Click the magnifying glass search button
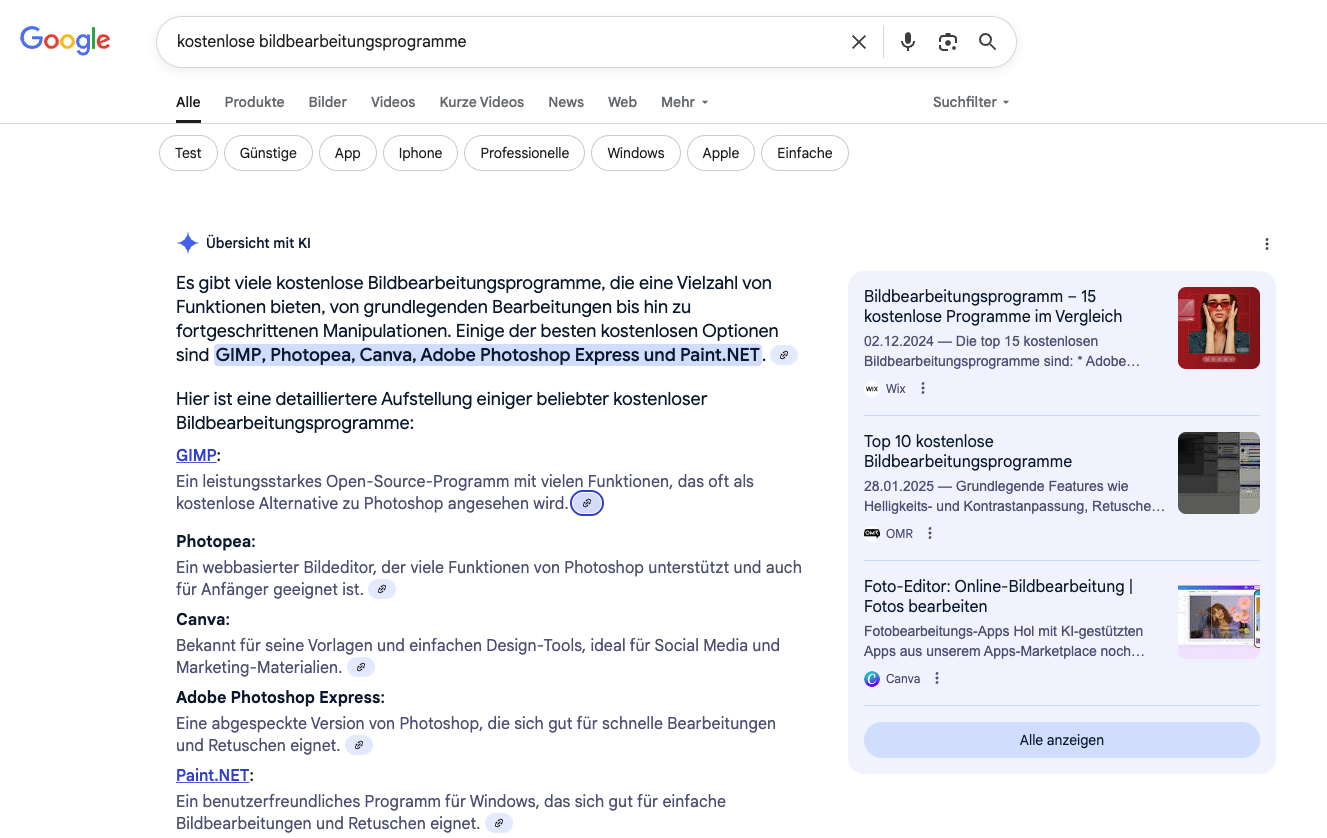1327x838 pixels. coord(987,42)
